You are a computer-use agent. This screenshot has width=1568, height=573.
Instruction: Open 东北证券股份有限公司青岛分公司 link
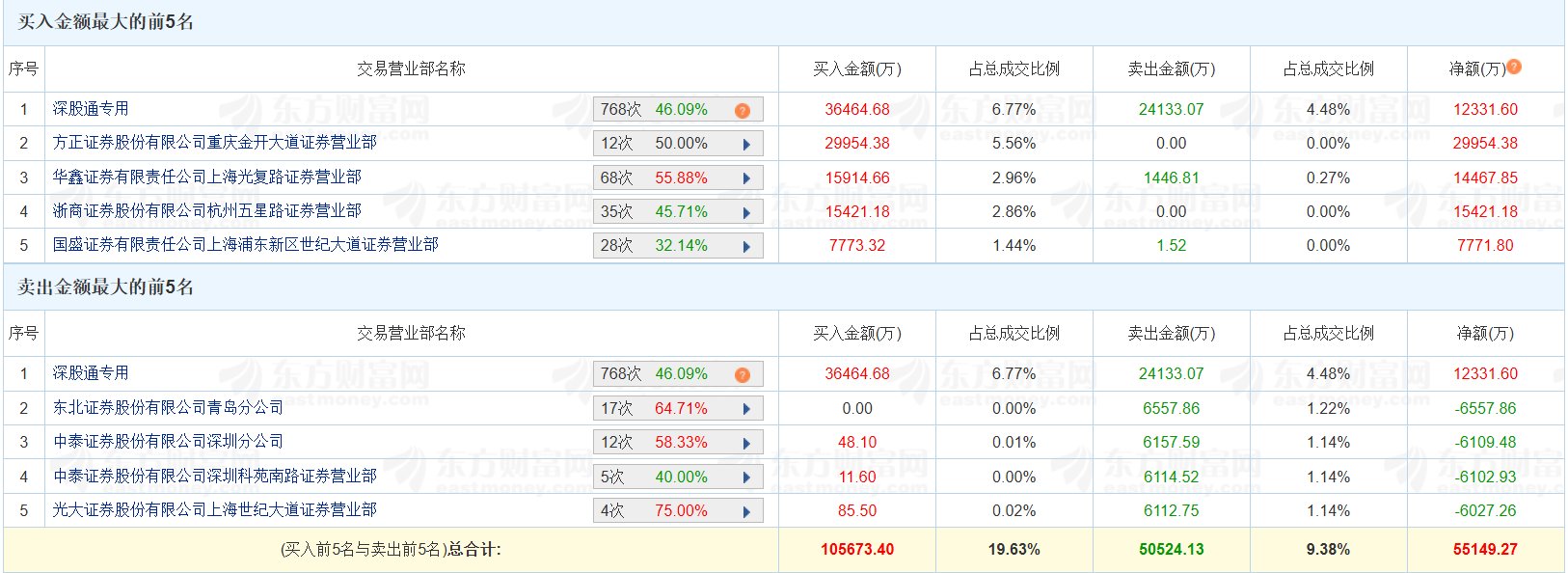(x=168, y=408)
